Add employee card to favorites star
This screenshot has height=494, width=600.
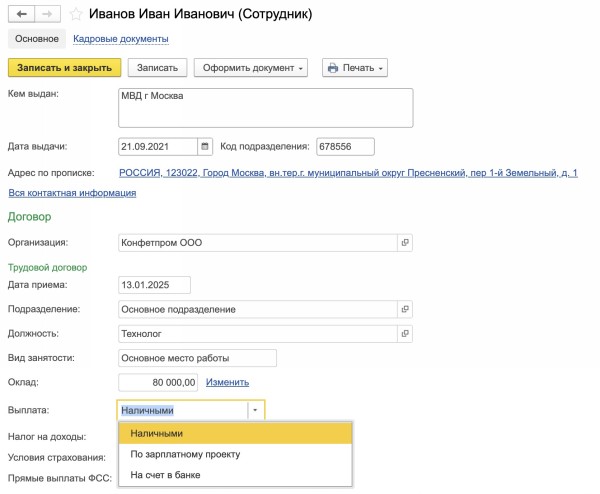point(75,15)
